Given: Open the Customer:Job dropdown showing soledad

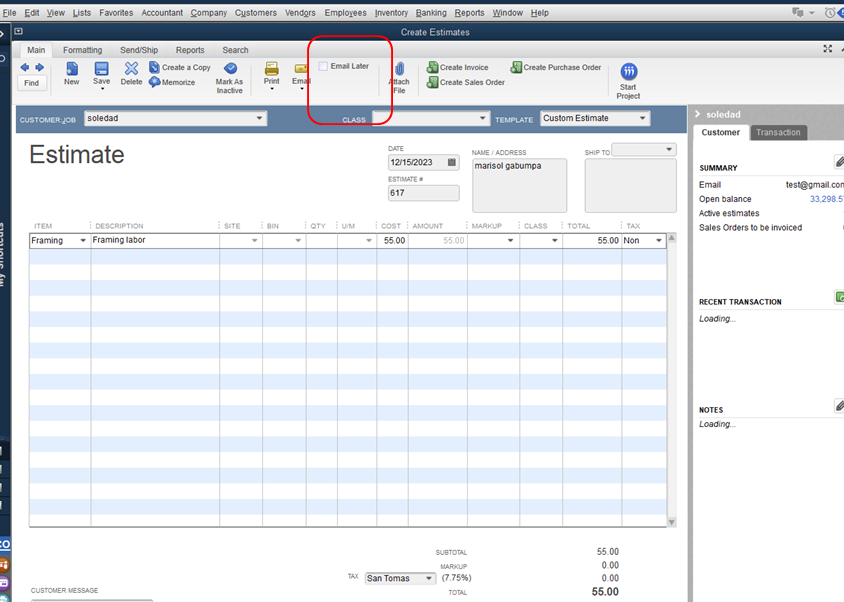Looking at the screenshot, I should point(259,118).
